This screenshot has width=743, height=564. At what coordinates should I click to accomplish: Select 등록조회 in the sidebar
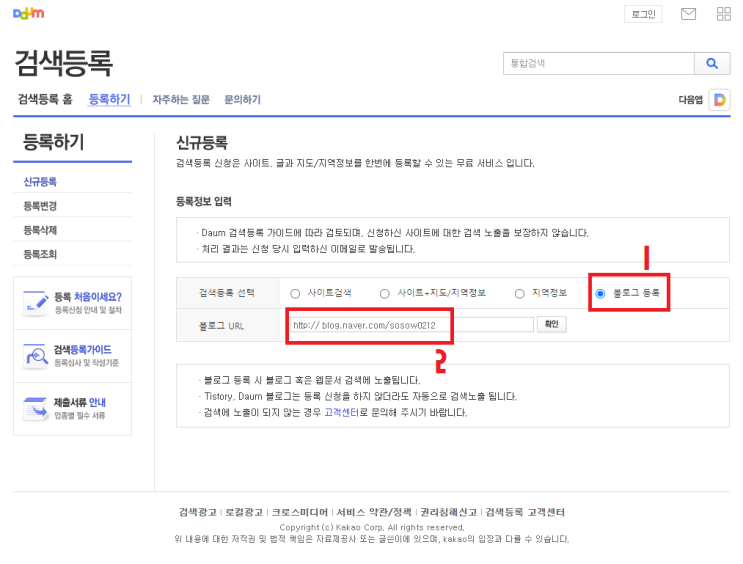point(40,254)
